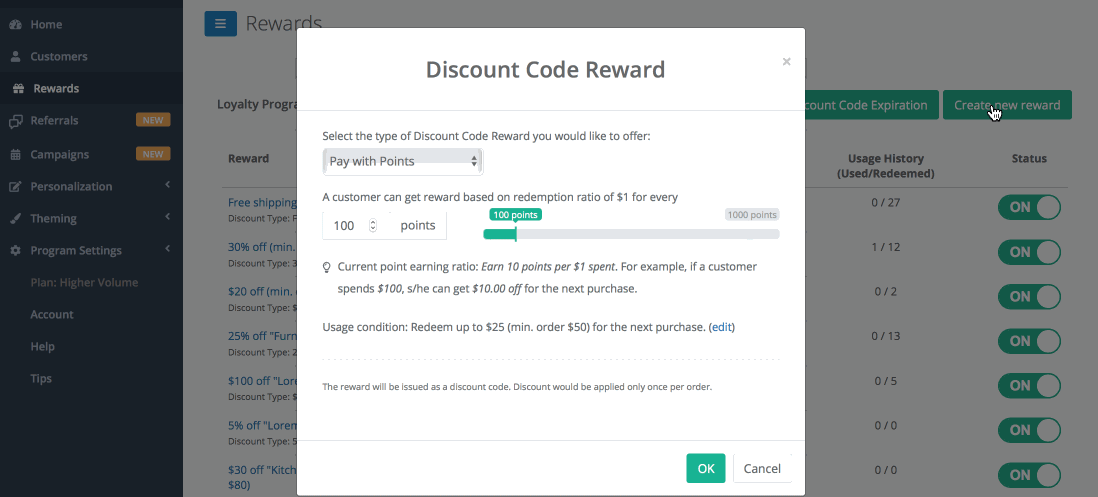This screenshot has width=1098, height=497.
Task: Disable the $100 off reward status switch
Action: (1029, 386)
